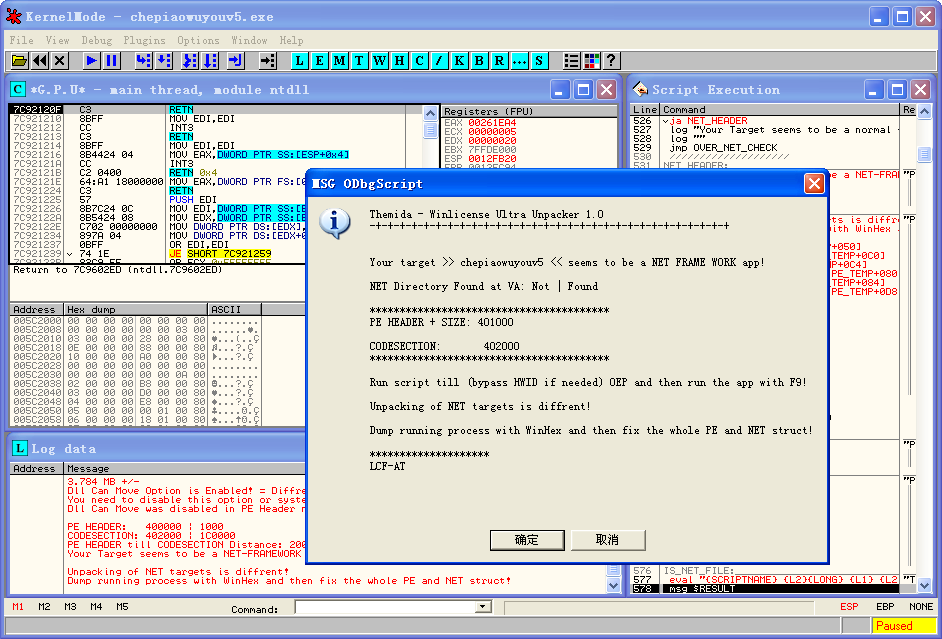Click the 确定 OK button in dialog
Image resolution: width=942 pixels, height=639 pixels.
coord(527,540)
